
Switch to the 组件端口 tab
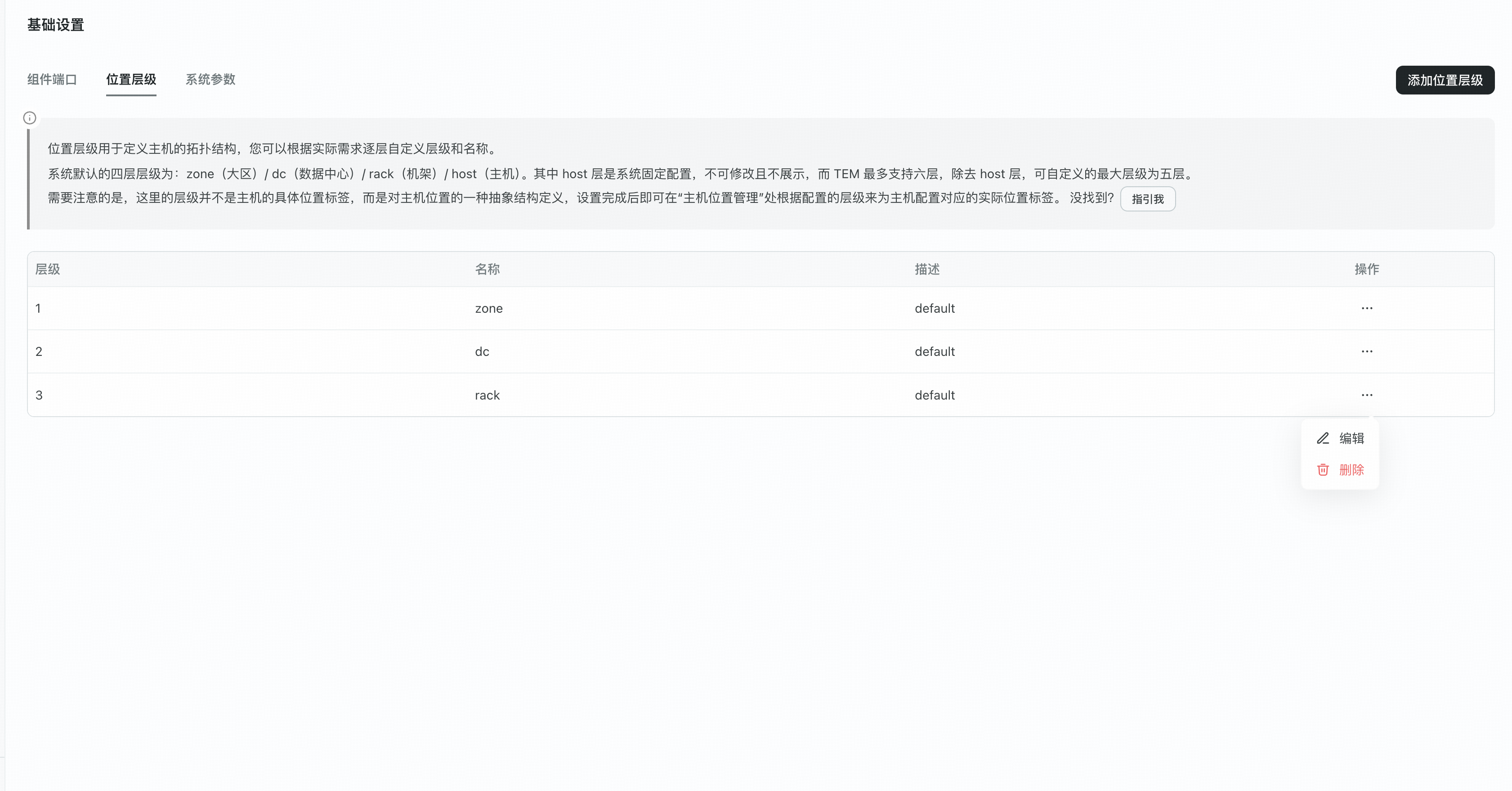point(52,79)
